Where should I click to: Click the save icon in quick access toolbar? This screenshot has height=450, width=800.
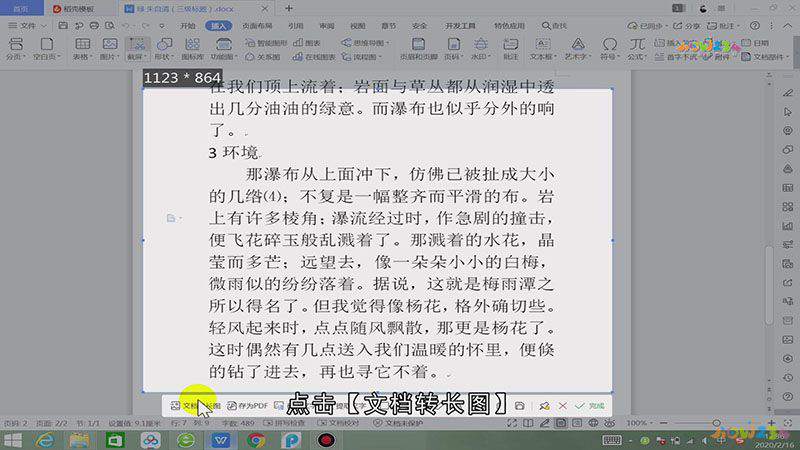(x=63, y=26)
